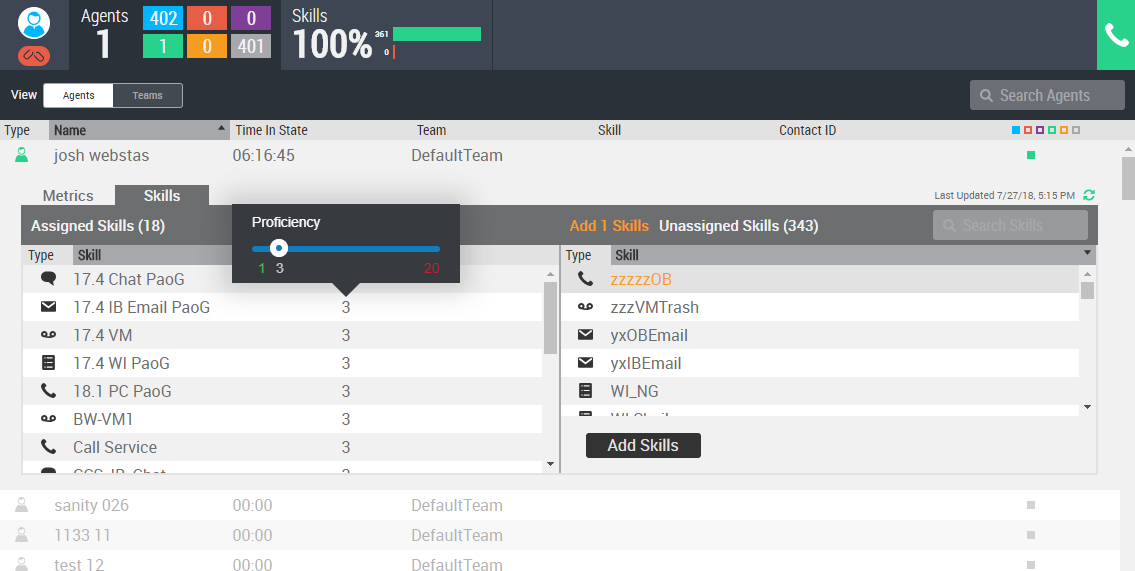The width and height of the screenshot is (1135, 571).
Task: Click the Proficiency slider track near 20
Action: coord(431,249)
